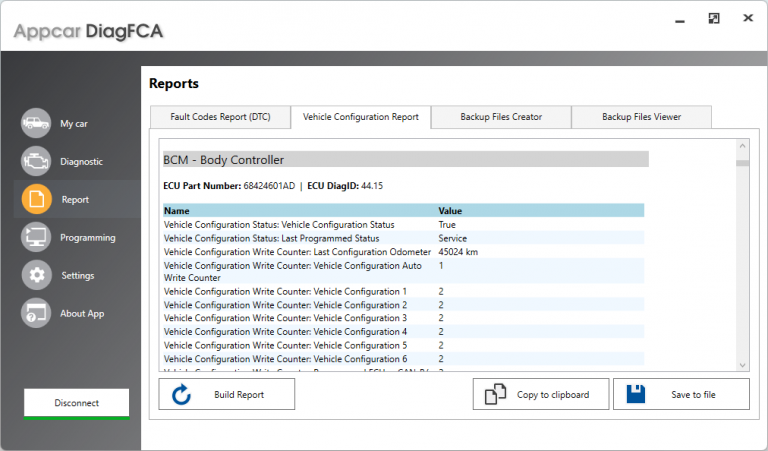Open the Diagnostic engine icon
Image resolution: width=768 pixels, height=451 pixels.
pos(36,162)
